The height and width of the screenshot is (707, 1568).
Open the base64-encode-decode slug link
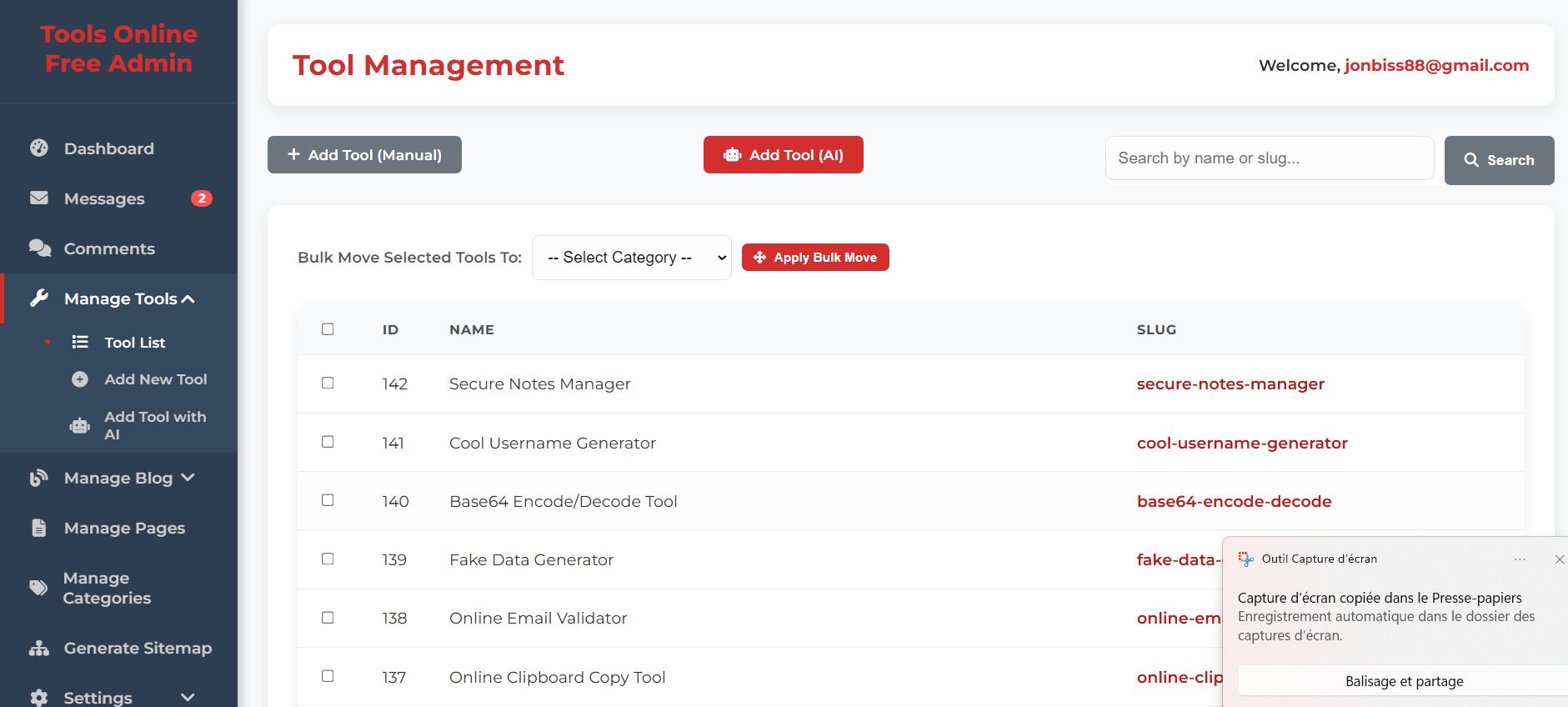click(x=1234, y=502)
